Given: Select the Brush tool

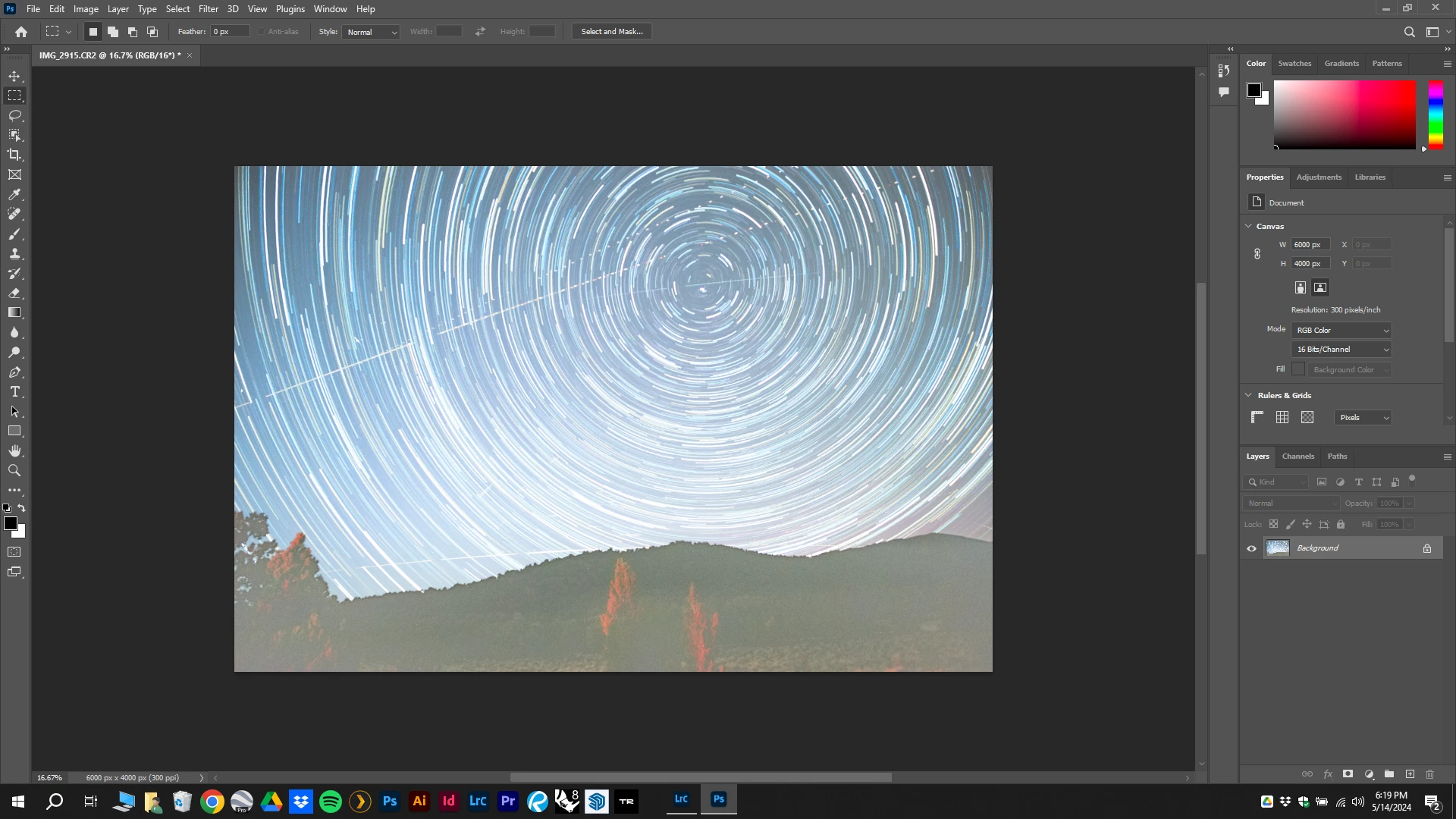Looking at the screenshot, I should coord(14,234).
